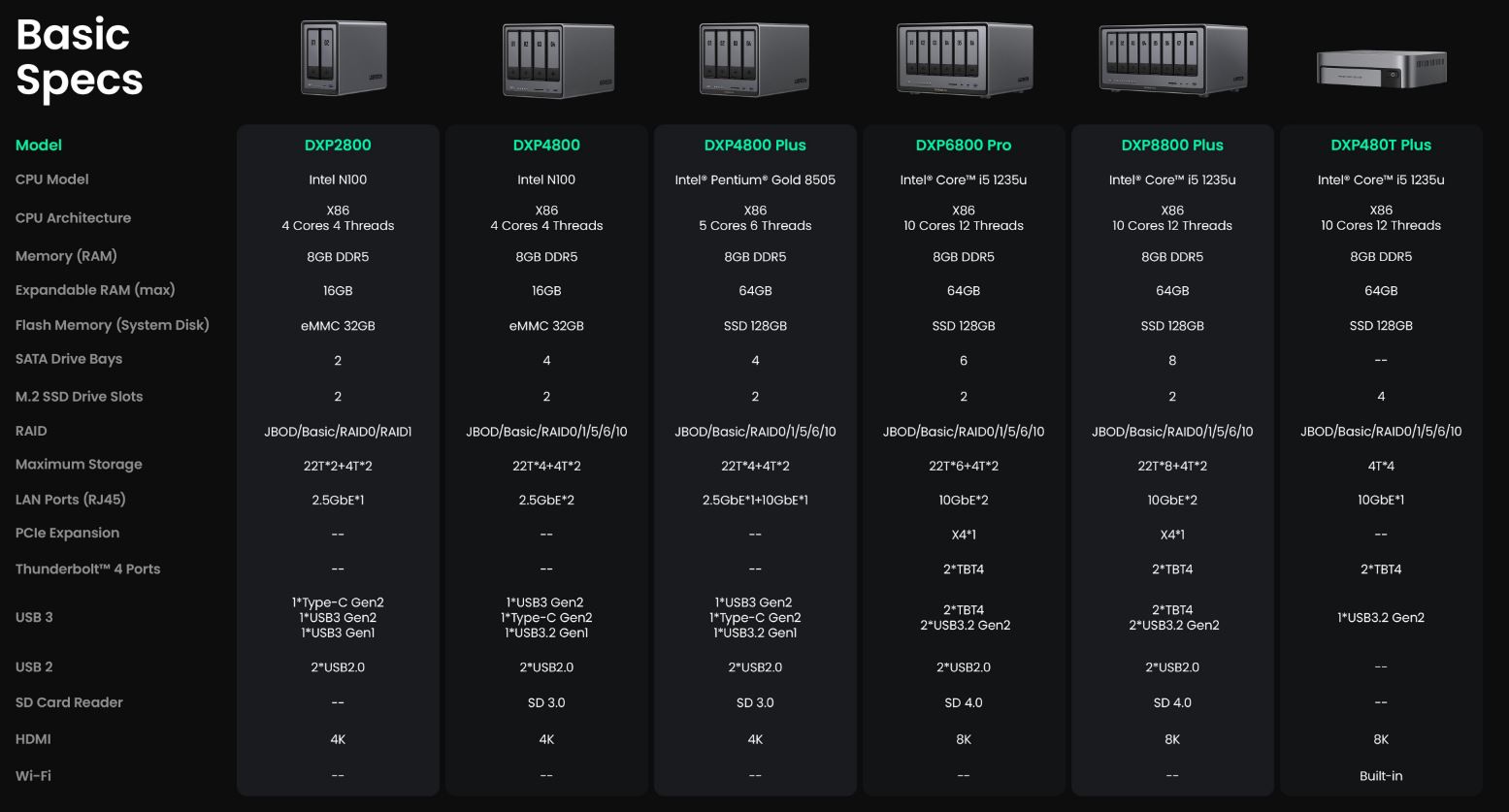Click the DXP4800 Plus NAS product image
This screenshot has width=1509, height=812.
point(754,60)
